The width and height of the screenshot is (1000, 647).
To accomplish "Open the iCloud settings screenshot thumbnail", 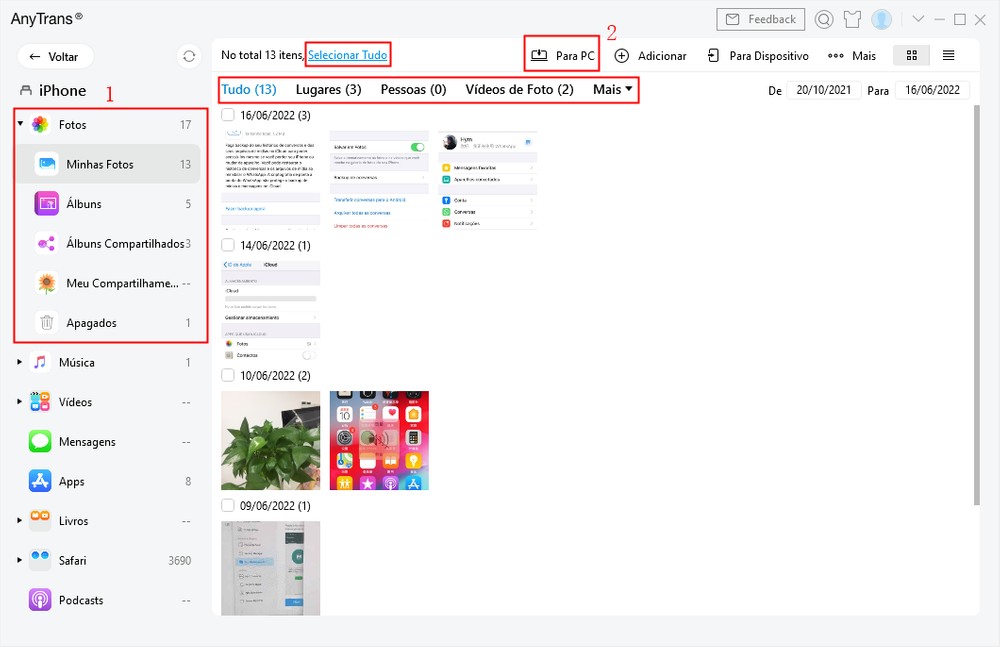I will 270,310.
